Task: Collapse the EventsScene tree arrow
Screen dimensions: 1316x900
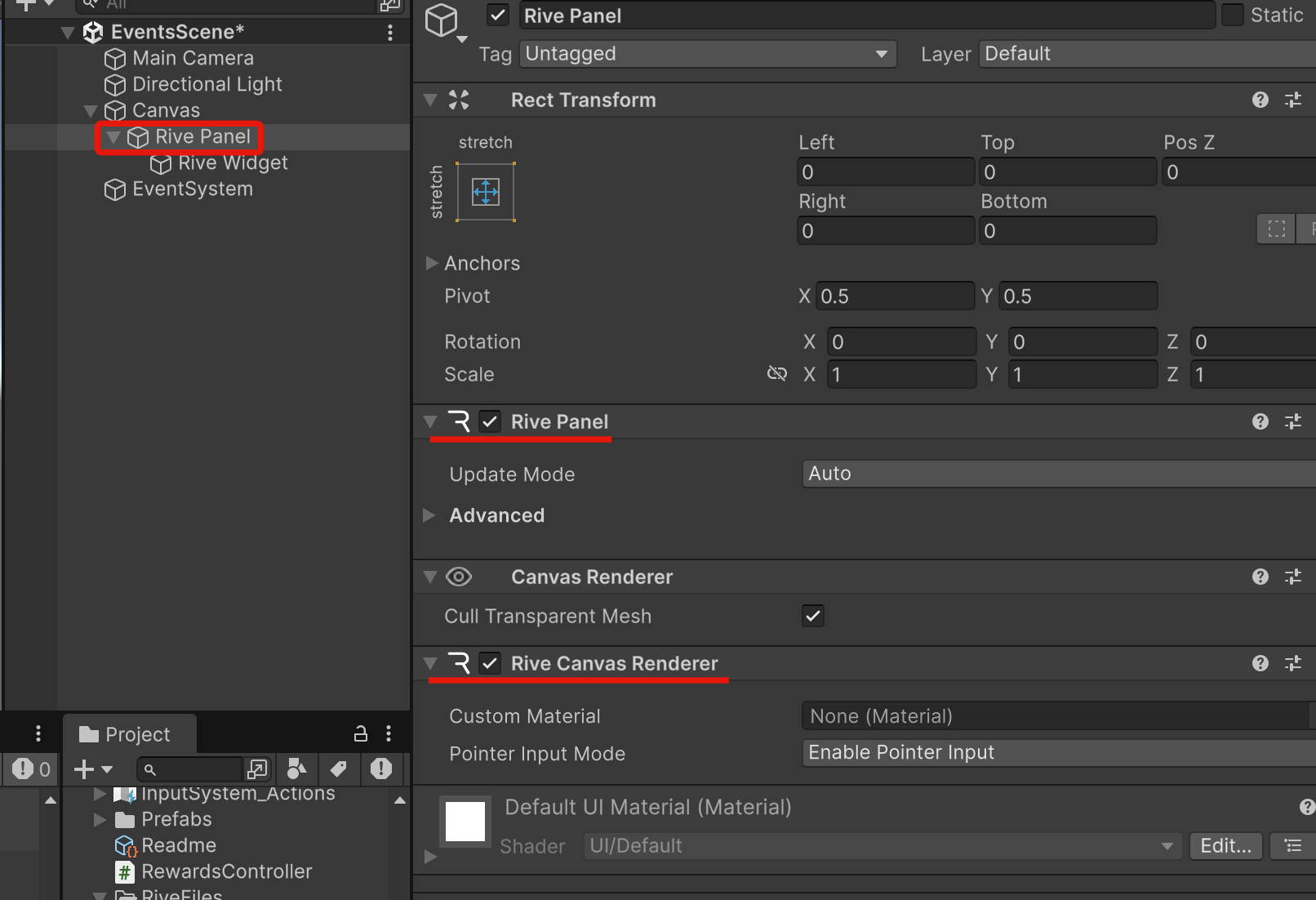Action: 68,33
